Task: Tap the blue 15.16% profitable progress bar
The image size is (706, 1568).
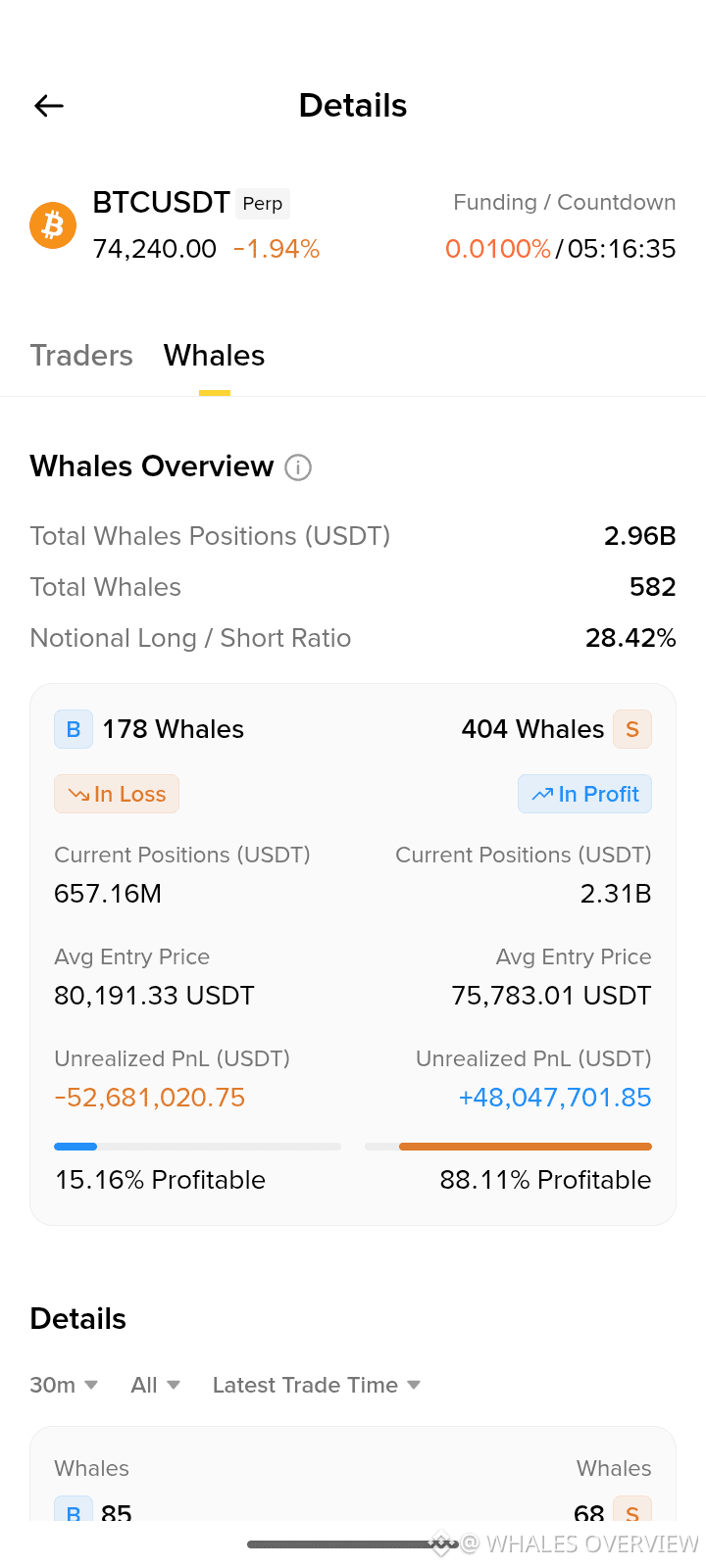Action: 197,1147
